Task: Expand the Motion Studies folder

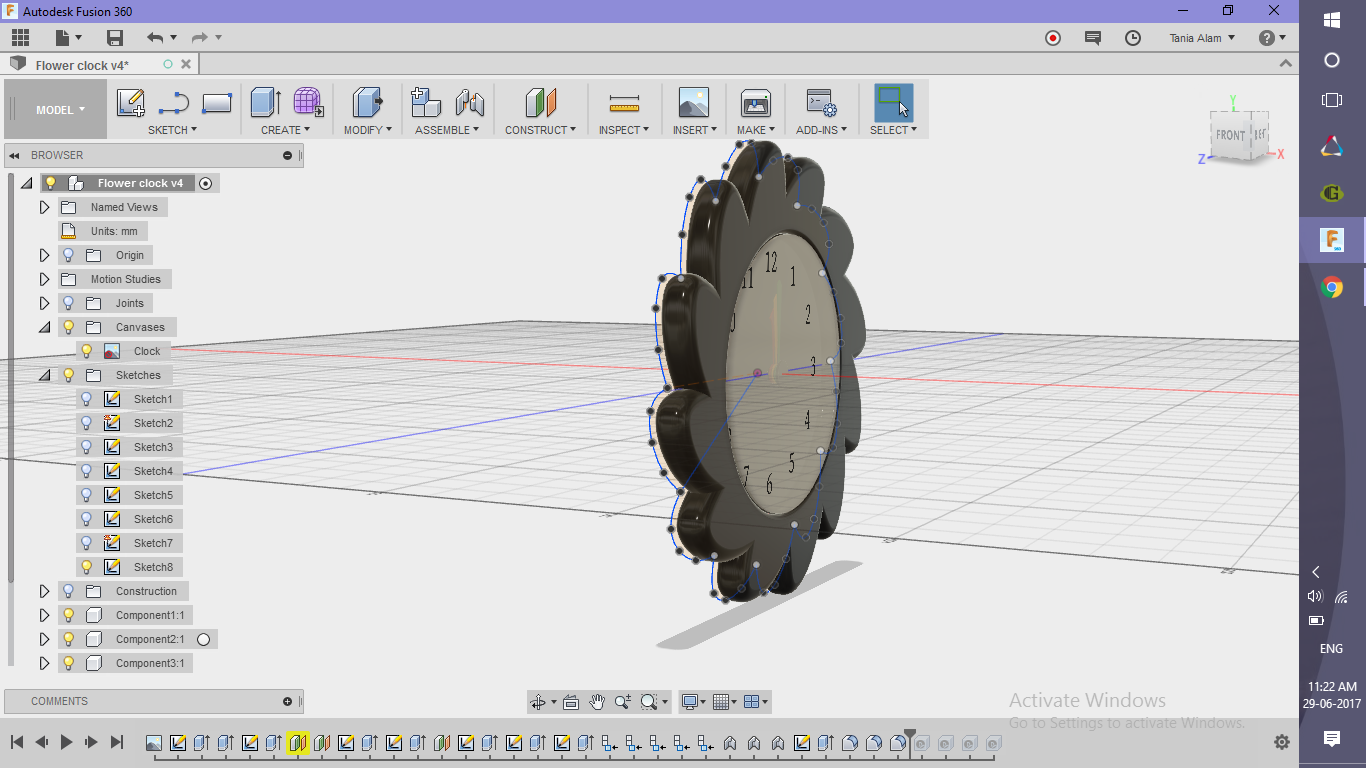Action: coord(44,279)
